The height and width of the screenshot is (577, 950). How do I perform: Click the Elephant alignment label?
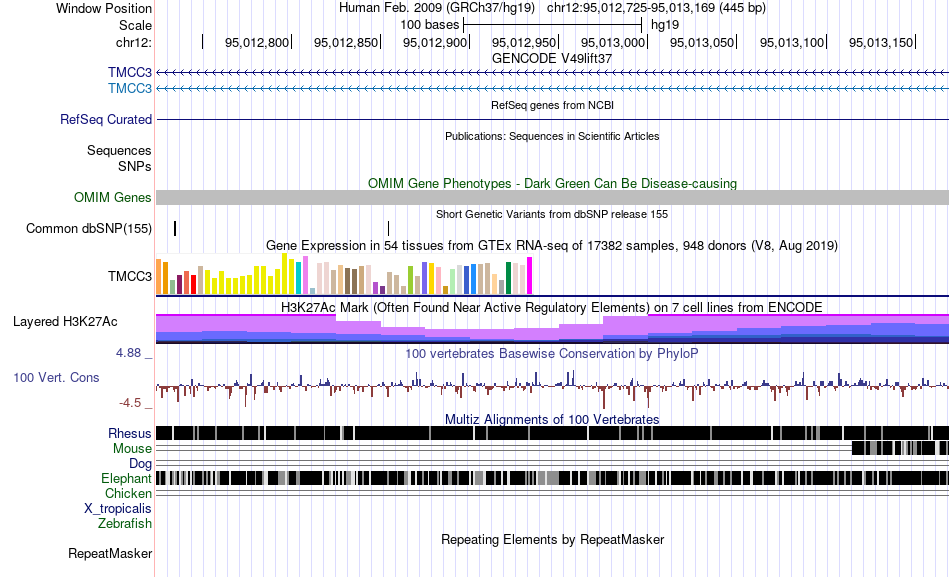(126, 478)
